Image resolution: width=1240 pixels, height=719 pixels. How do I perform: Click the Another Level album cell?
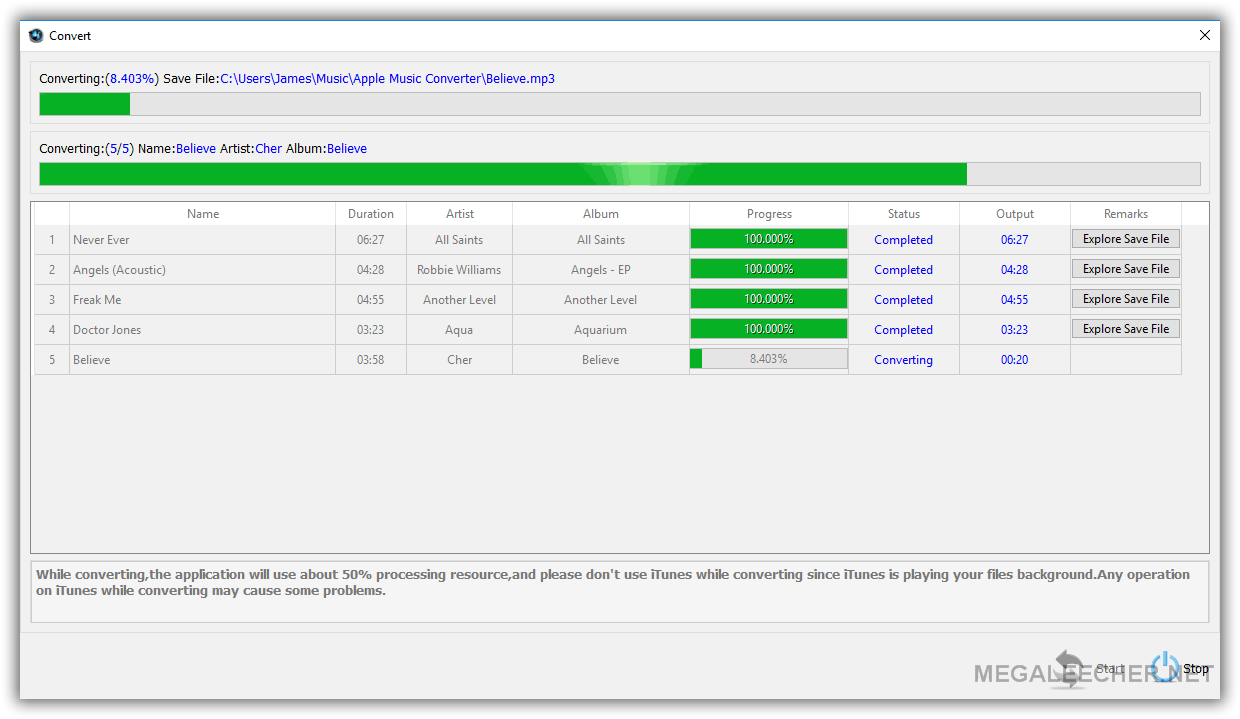click(x=601, y=300)
